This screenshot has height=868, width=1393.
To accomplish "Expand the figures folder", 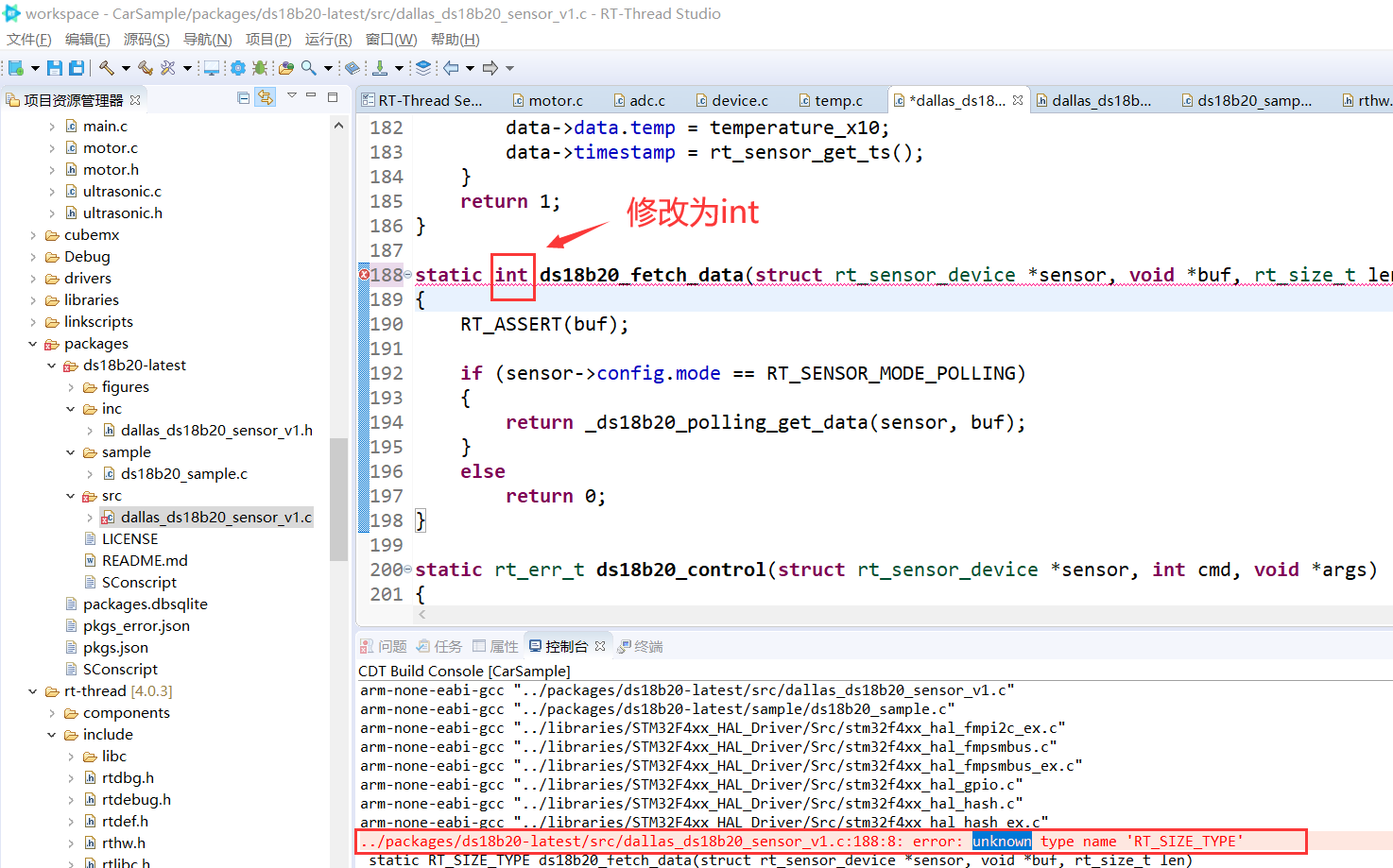I will click(x=71, y=387).
